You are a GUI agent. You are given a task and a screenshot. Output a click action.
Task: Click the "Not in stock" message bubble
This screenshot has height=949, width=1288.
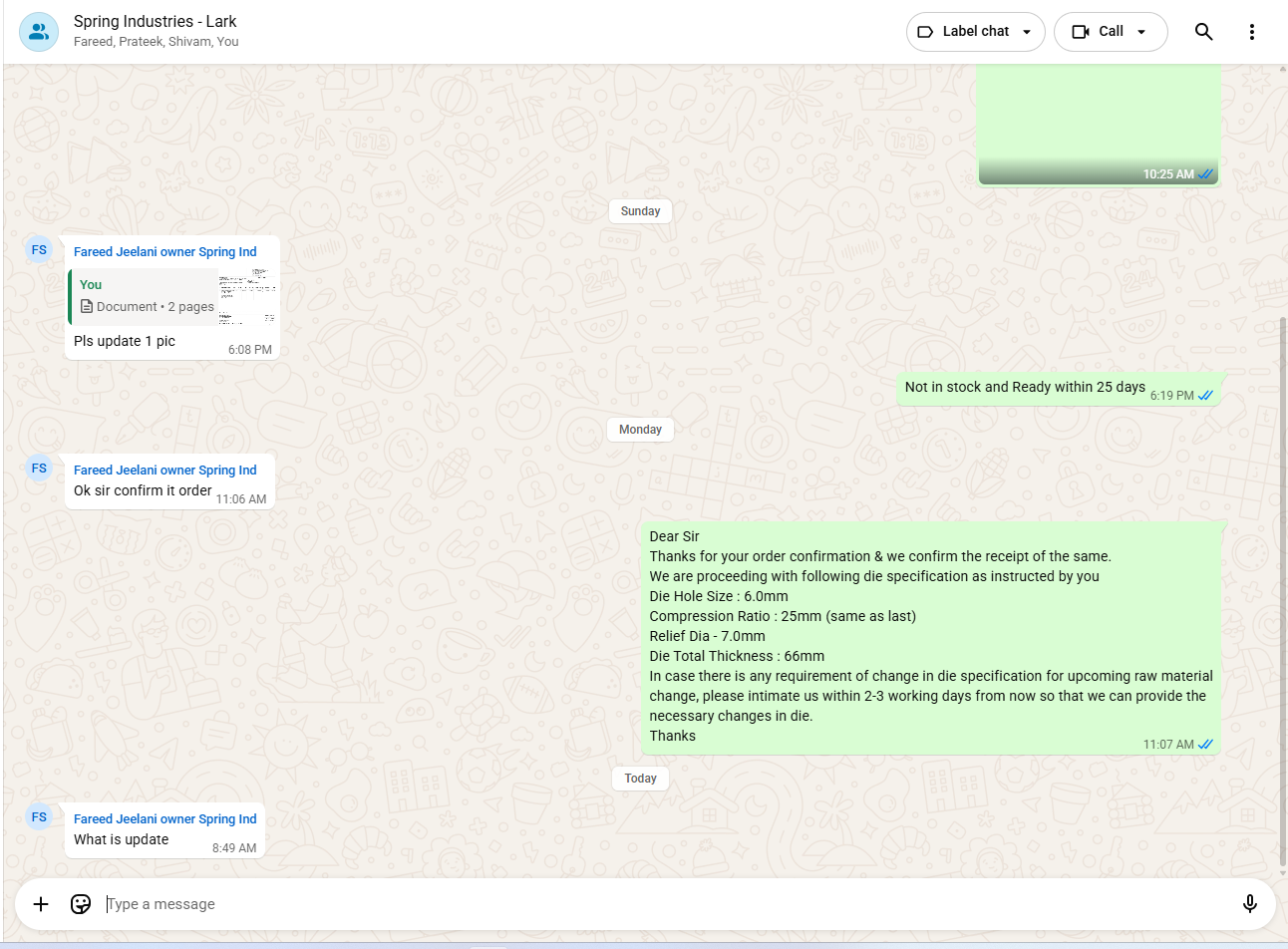pyautogui.click(x=1025, y=388)
